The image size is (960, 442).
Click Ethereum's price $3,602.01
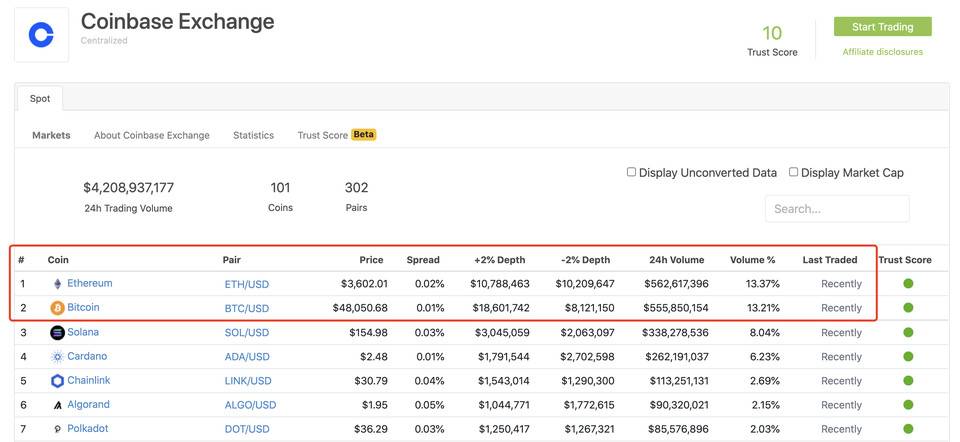click(364, 284)
